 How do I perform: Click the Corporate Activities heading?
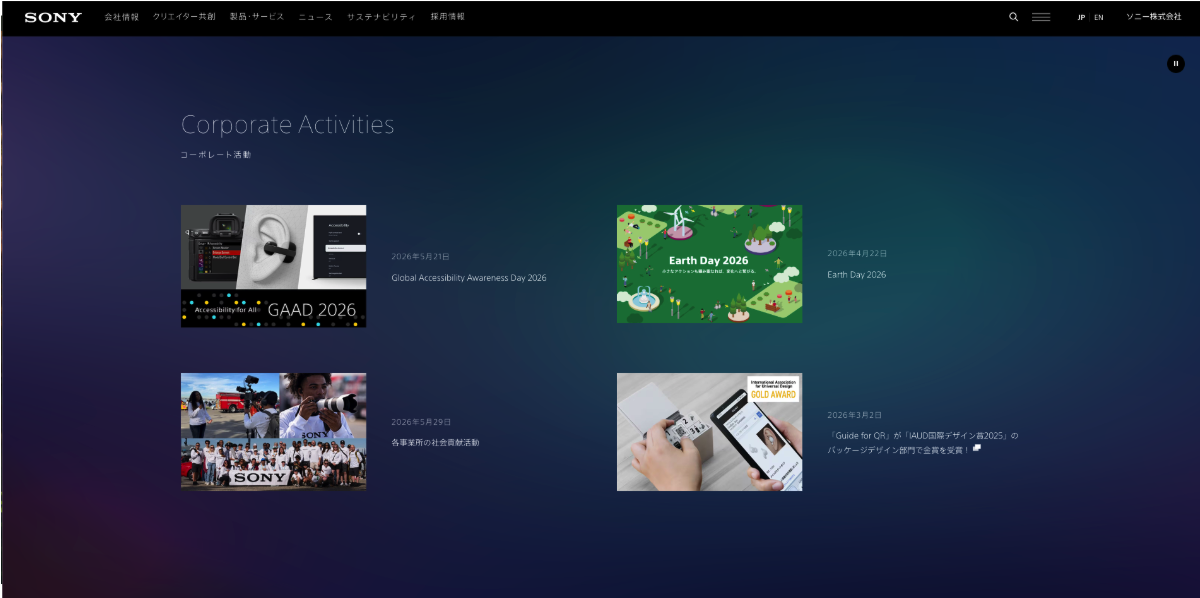point(288,125)
